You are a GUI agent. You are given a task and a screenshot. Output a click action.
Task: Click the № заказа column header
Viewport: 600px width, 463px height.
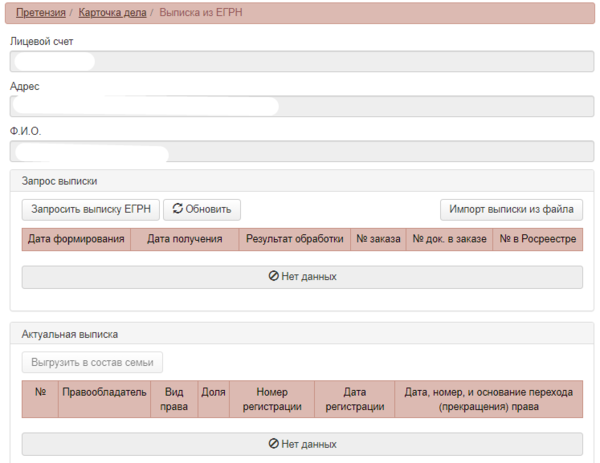(x=378, y=240)
